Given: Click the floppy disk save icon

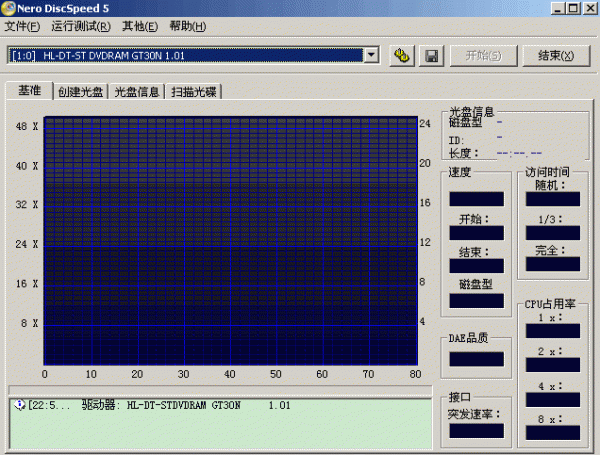Looking at the screenshot, I should pos(432,56).
